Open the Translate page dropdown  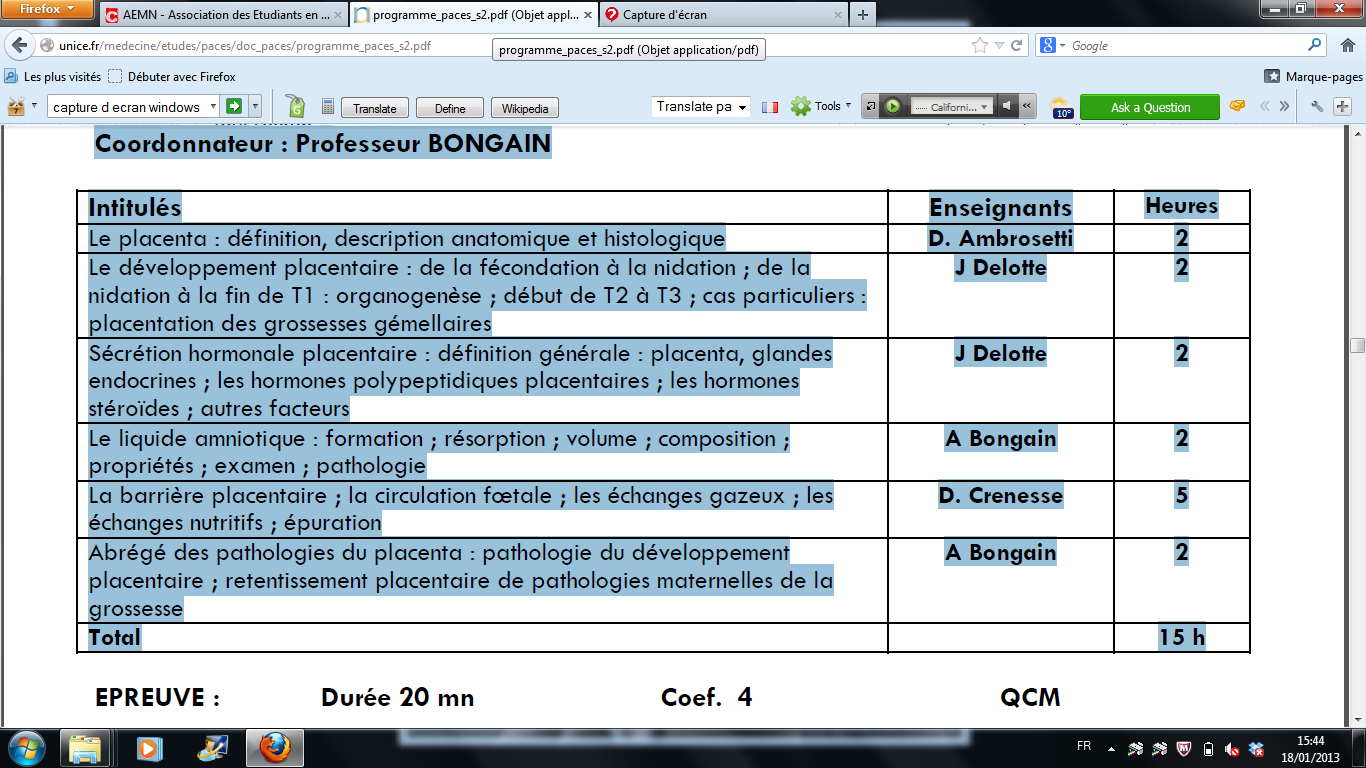(x=701, y=107)
